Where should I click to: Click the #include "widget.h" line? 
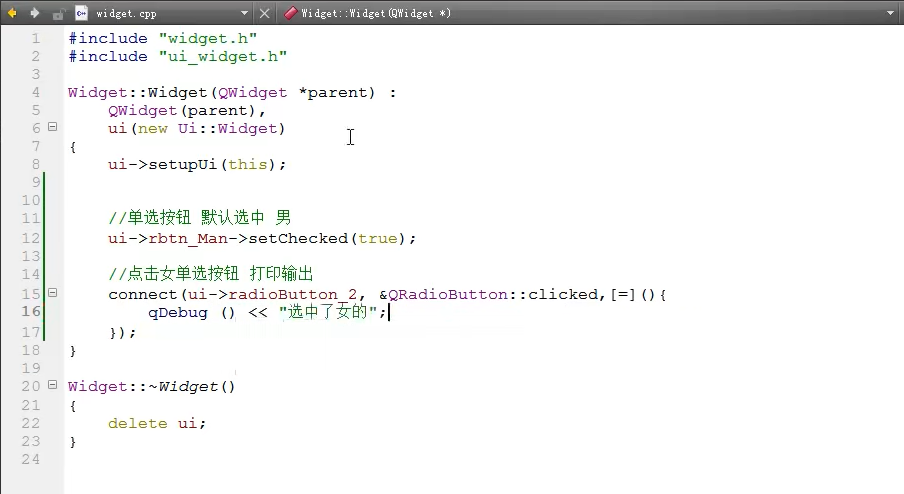coord(163,39)
